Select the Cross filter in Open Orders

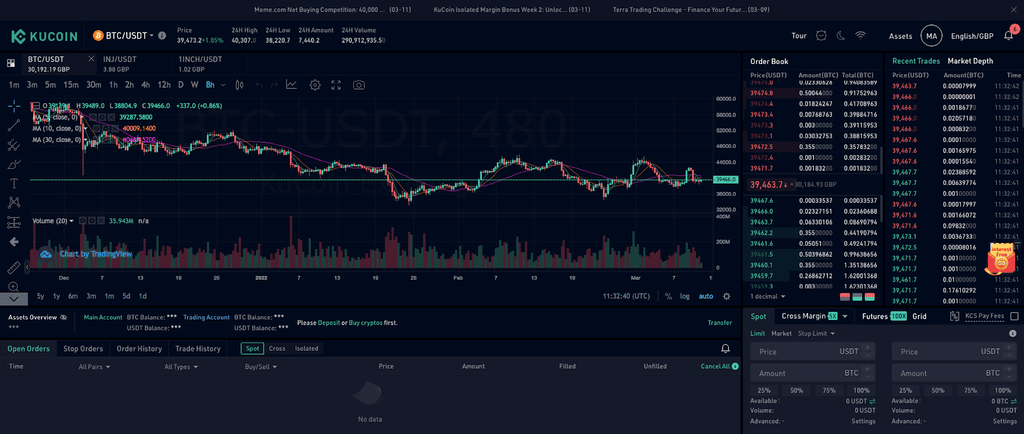coord(277,349)
